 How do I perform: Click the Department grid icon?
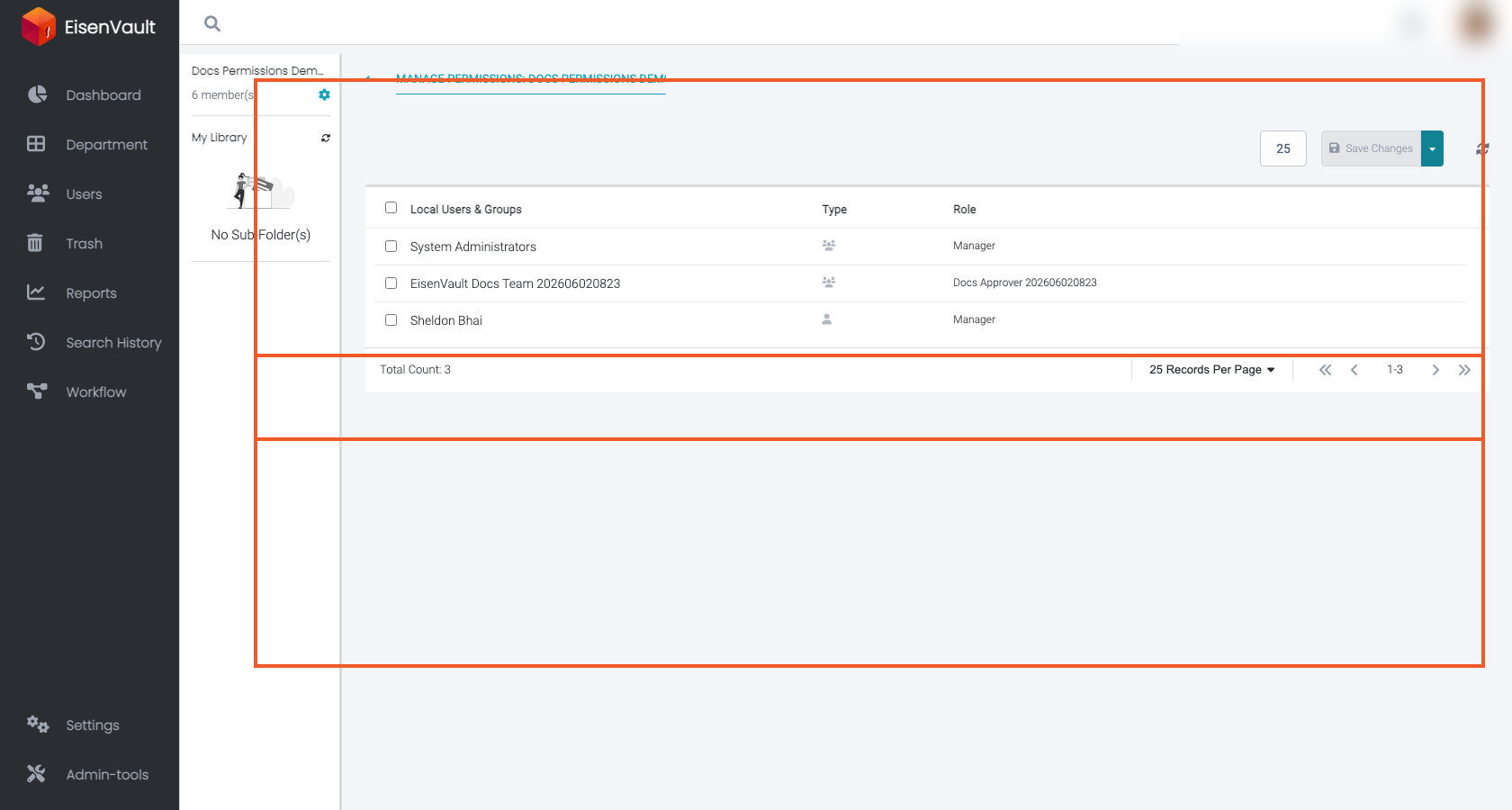point(36,144)
